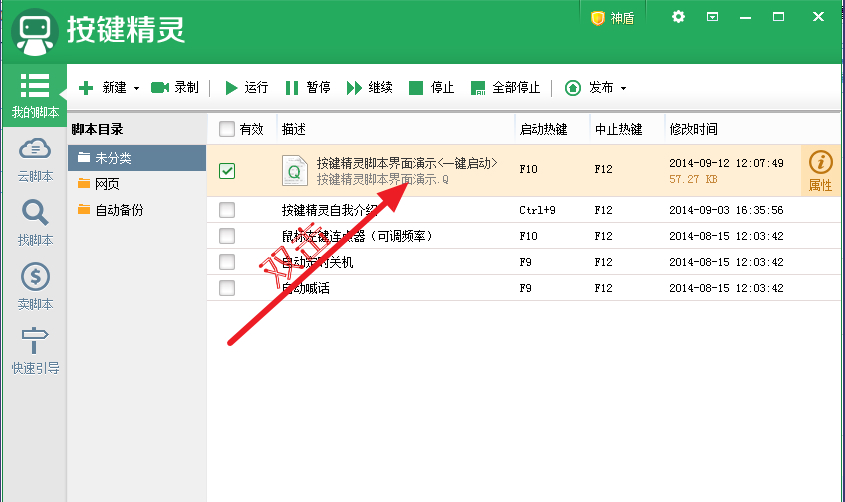Click the 继续 continue button
Image resolution: width=845 pixels, height=502 pixels.
(369, 87)
